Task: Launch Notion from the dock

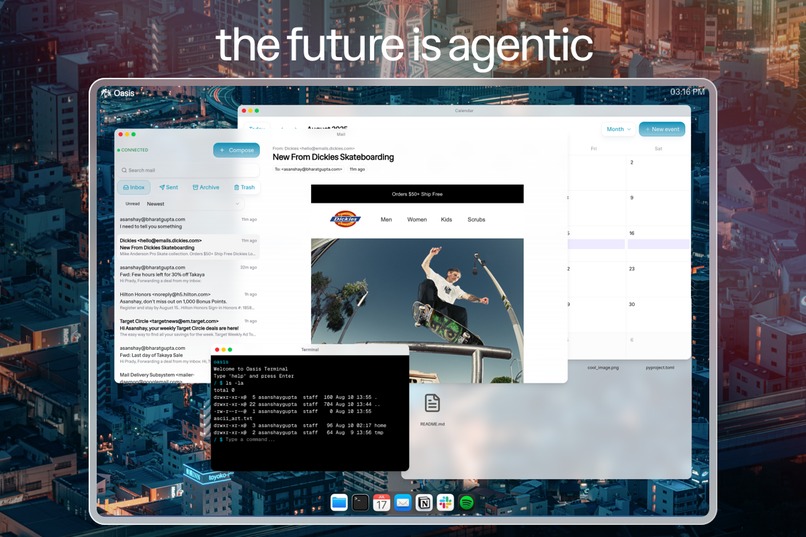Action: click(x=424, y=502)
